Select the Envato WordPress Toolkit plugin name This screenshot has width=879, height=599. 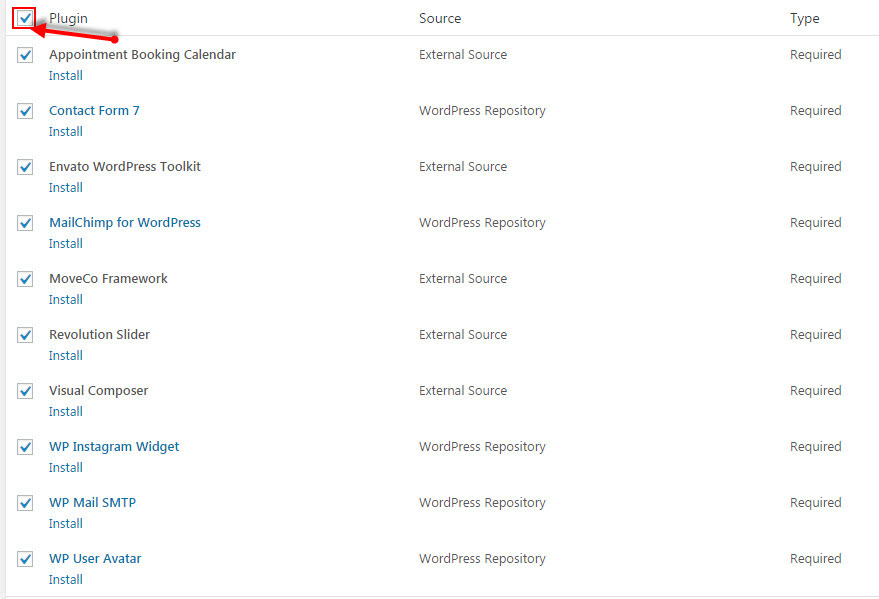pos(125,166)
